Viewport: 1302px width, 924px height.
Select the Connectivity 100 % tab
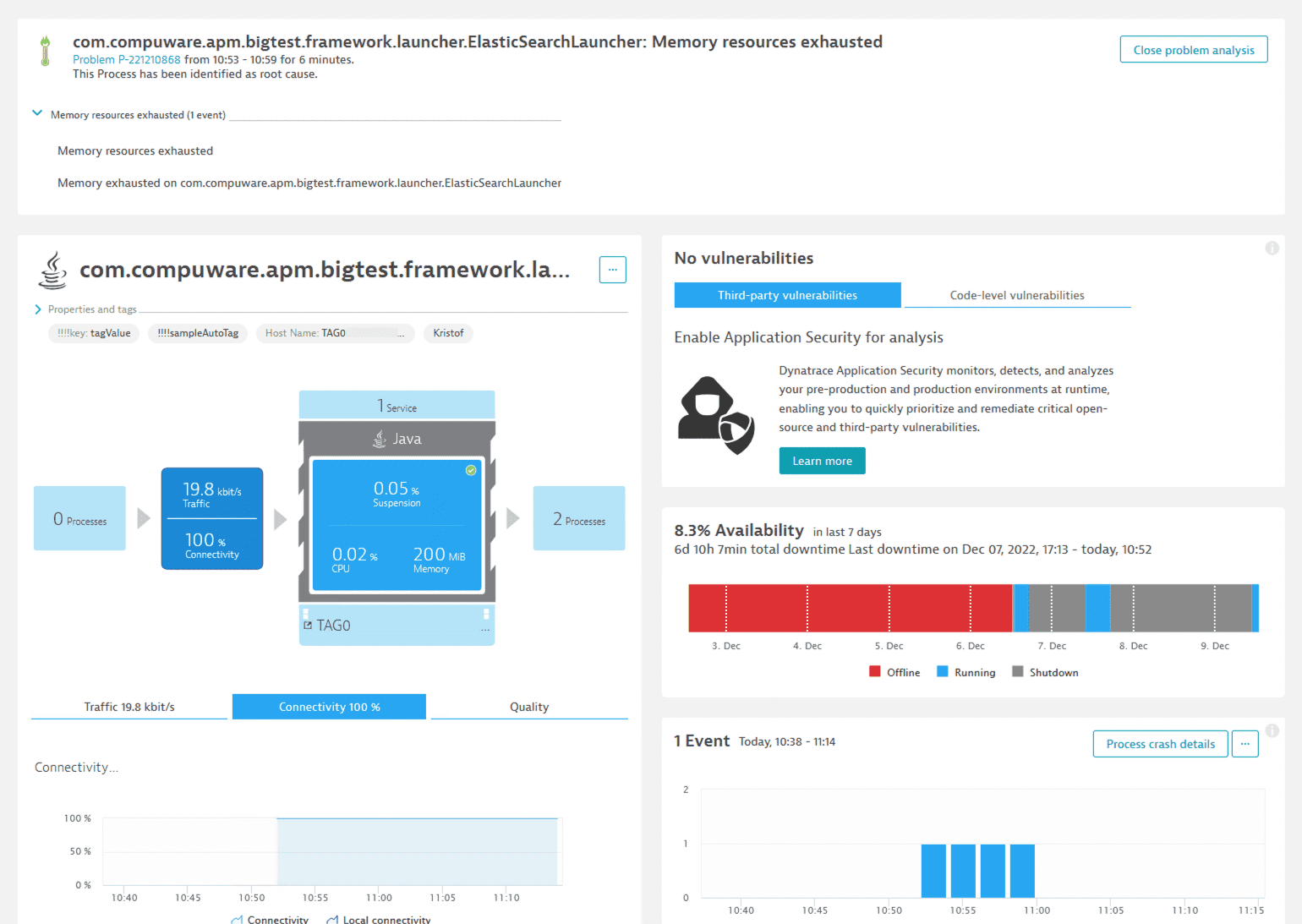tap(329, 707)
